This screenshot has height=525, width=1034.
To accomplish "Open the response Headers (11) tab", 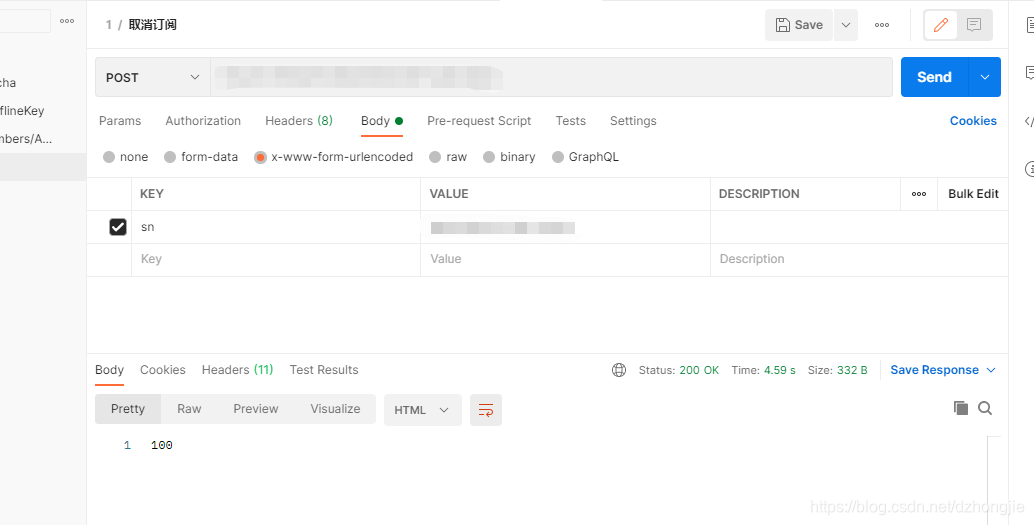I will (237, 370).
